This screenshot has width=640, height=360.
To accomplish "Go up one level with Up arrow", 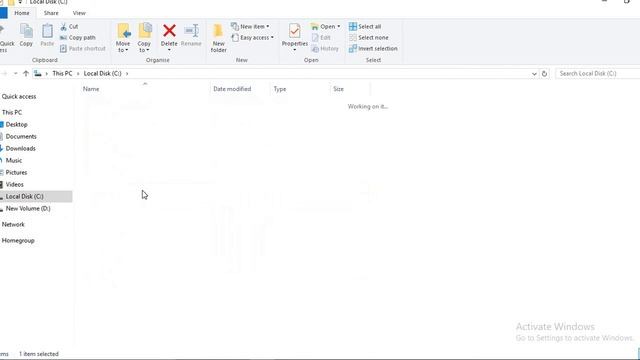I will tap(26, 73).
